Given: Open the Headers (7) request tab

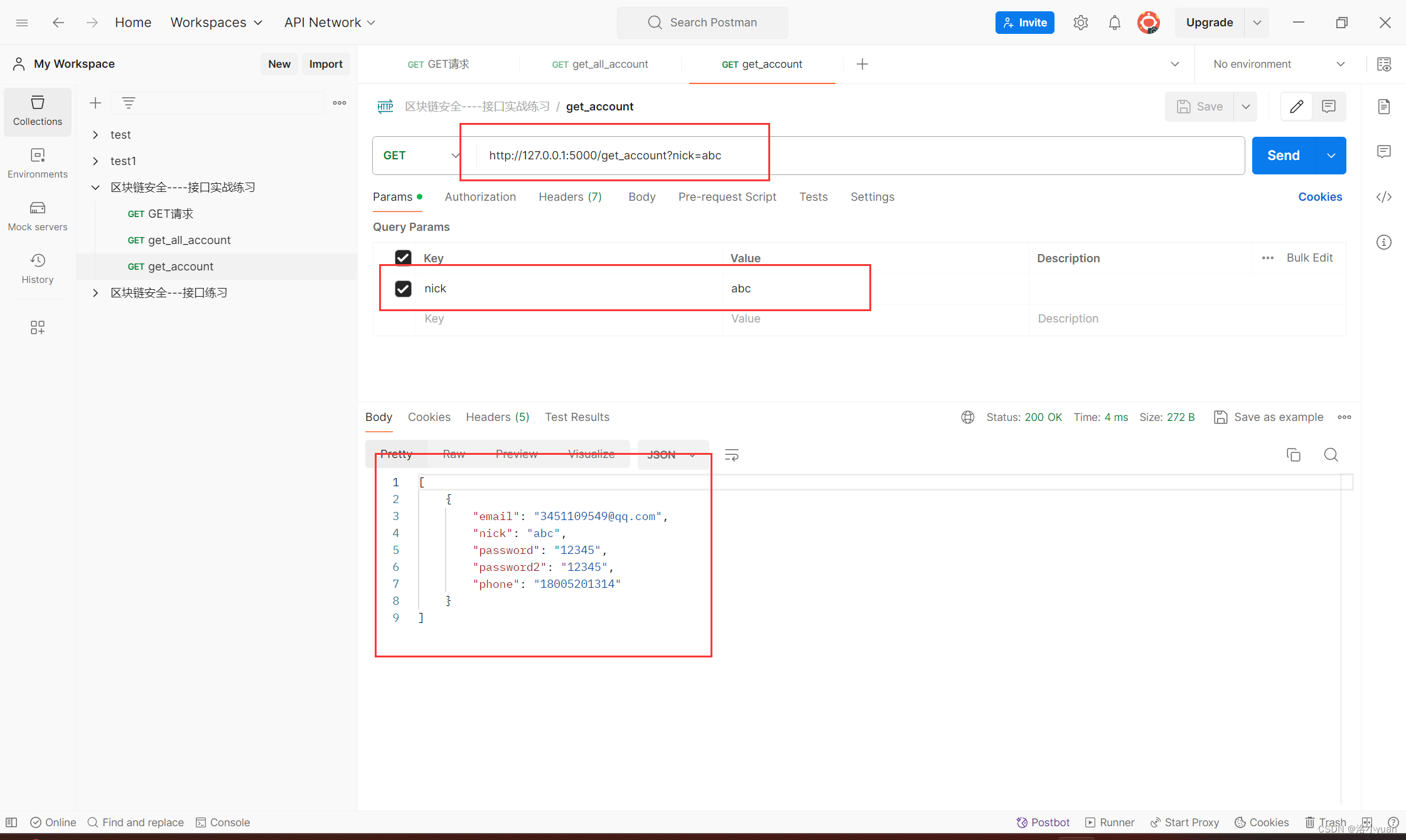Looking at the screenshot, I should pos(570,197).
